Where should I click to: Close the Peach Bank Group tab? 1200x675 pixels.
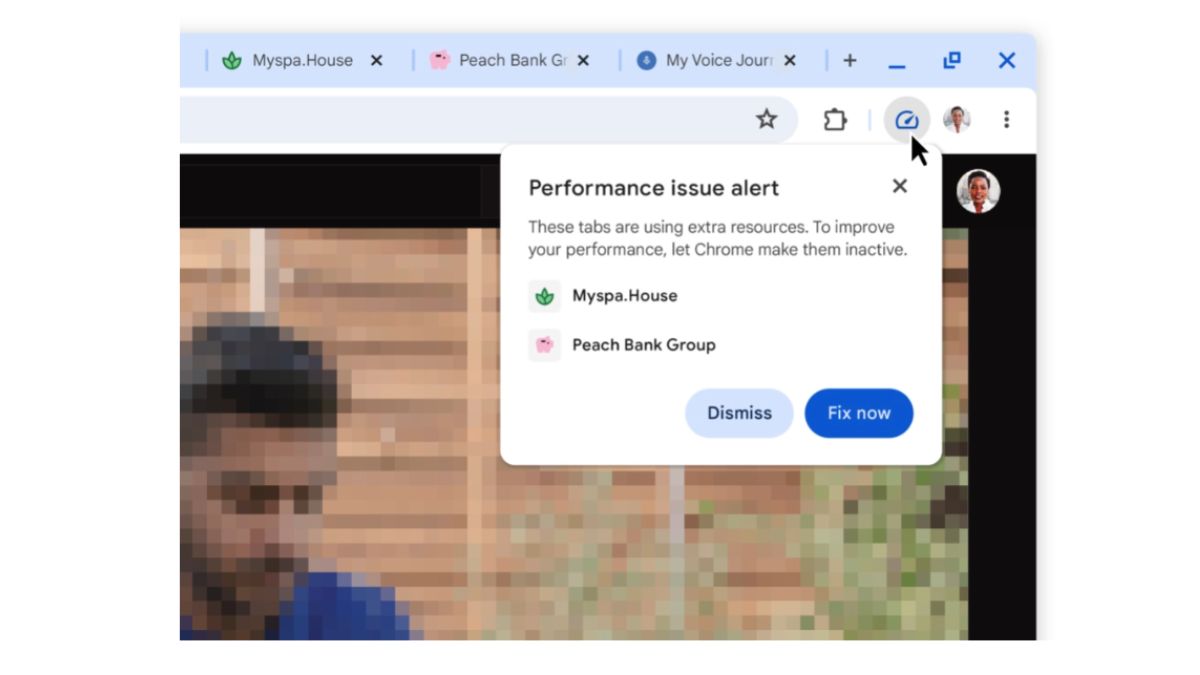(583, 60)
